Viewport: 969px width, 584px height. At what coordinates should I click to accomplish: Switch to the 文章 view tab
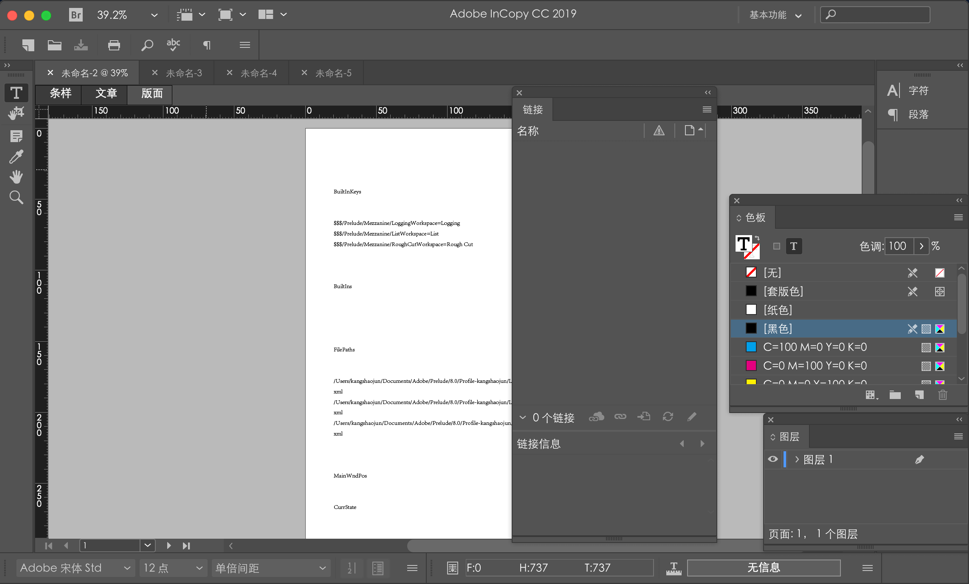[x=106, y=93]
